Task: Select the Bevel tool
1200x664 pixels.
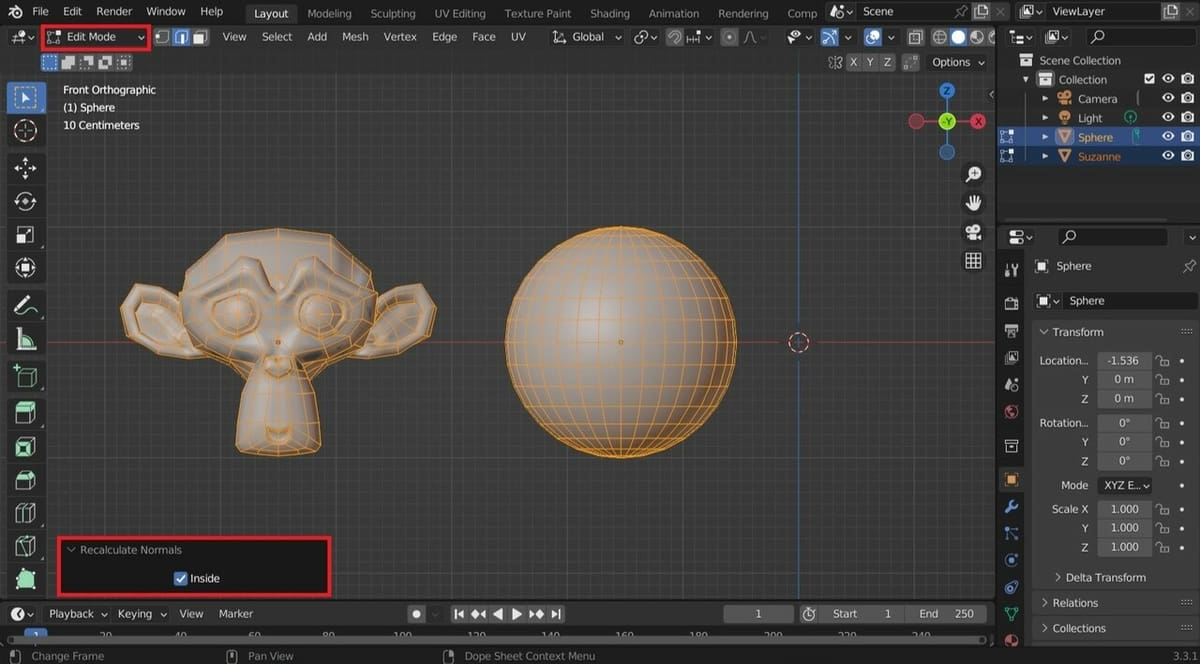Action: pos(25,480)
